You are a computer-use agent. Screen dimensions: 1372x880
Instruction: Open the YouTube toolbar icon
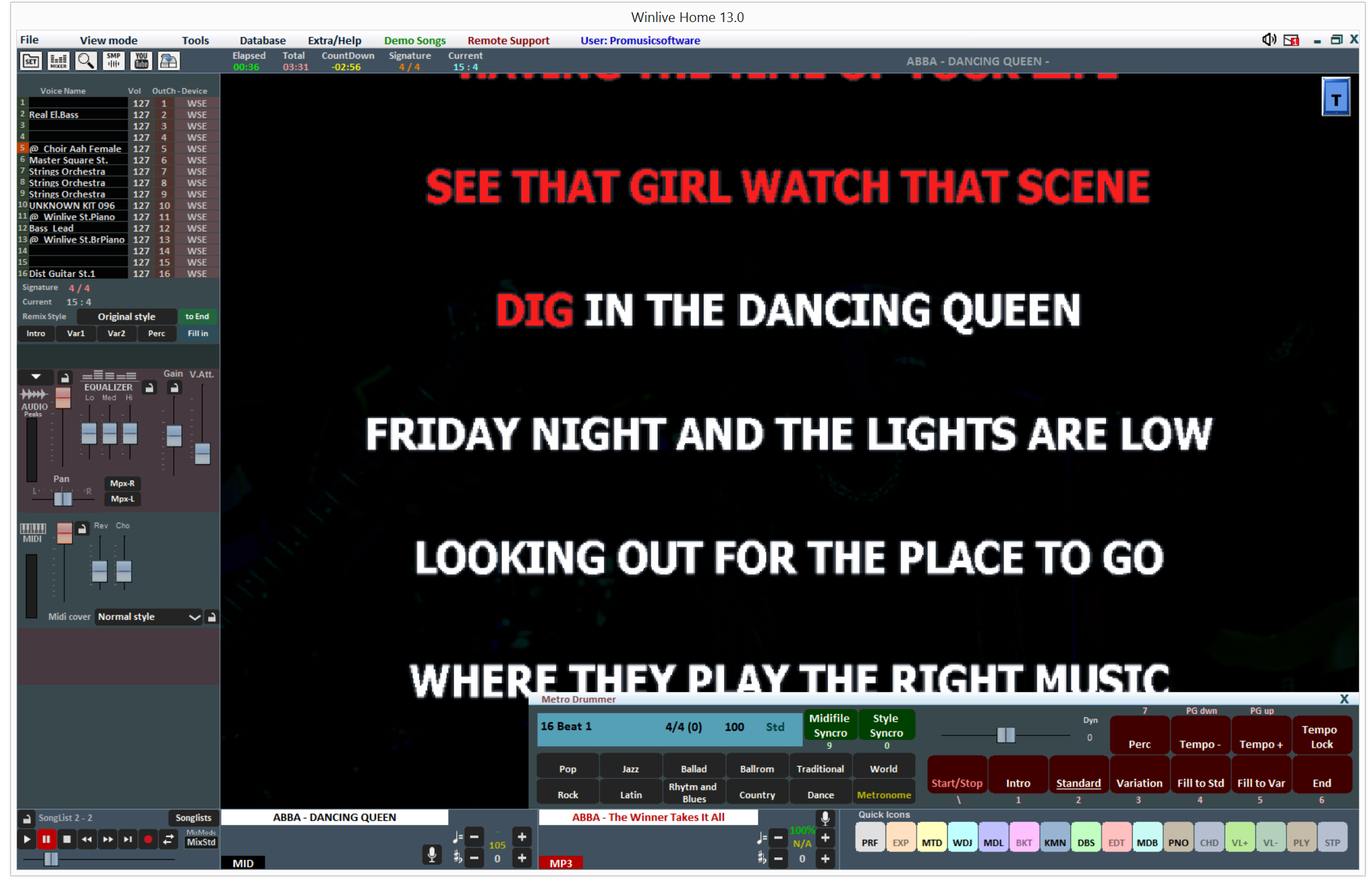pyautogui.click(x=141, y=62)
